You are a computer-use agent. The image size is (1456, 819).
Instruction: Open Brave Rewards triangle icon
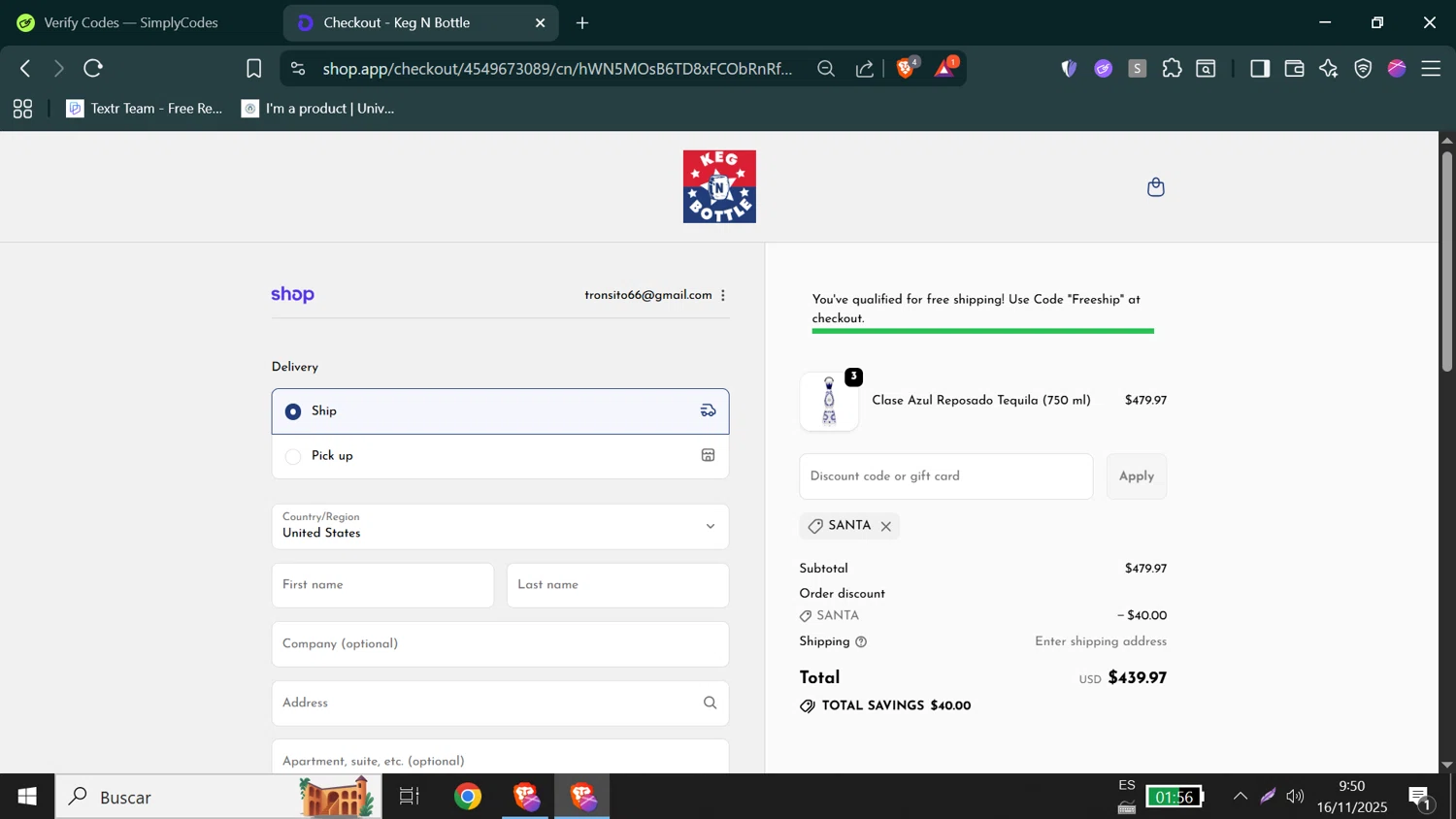945,67
